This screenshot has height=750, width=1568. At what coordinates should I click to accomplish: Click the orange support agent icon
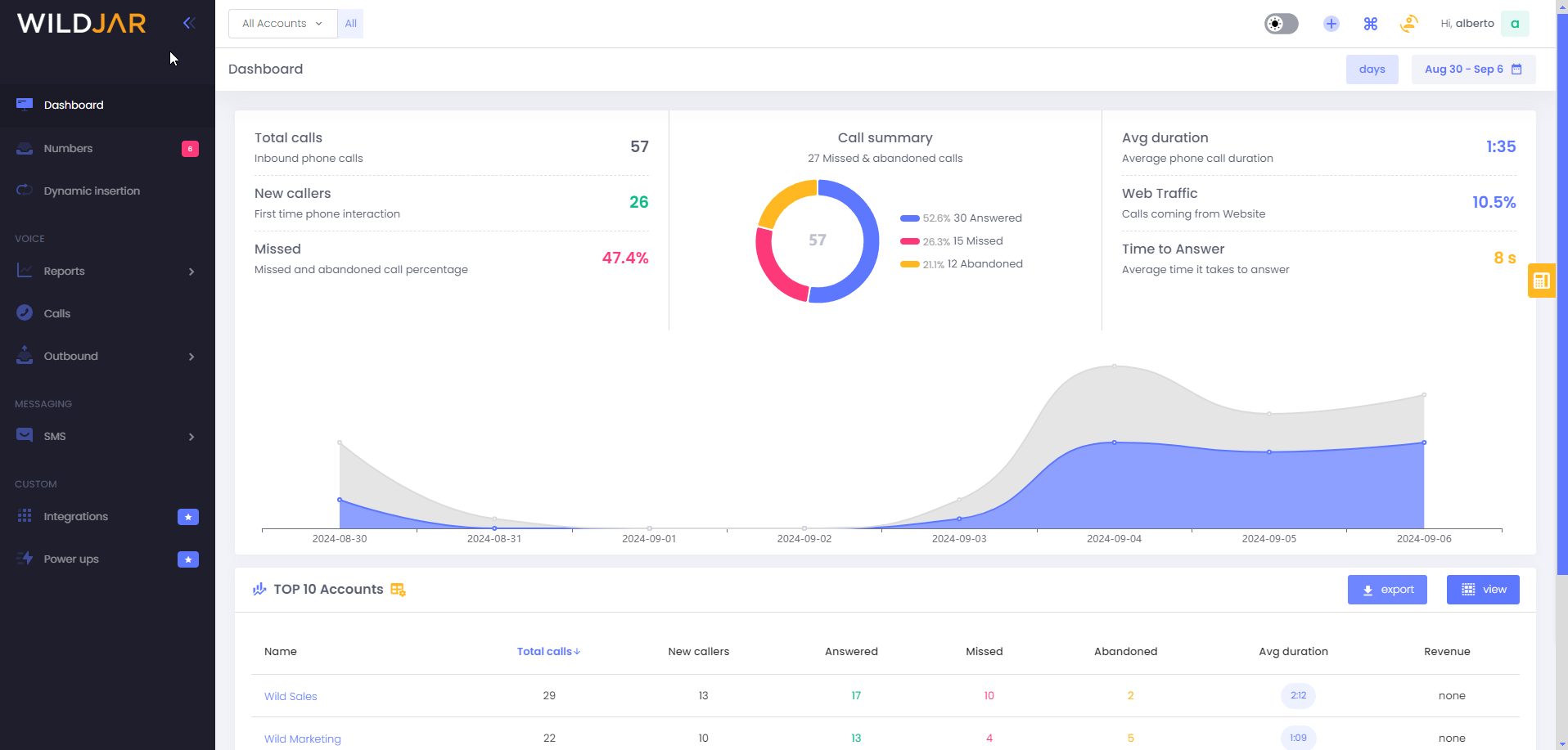tap(1408, 24)
